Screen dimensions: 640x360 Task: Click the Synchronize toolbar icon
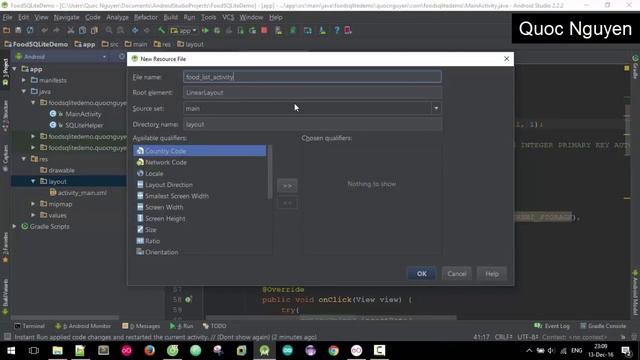coord(30,30)
